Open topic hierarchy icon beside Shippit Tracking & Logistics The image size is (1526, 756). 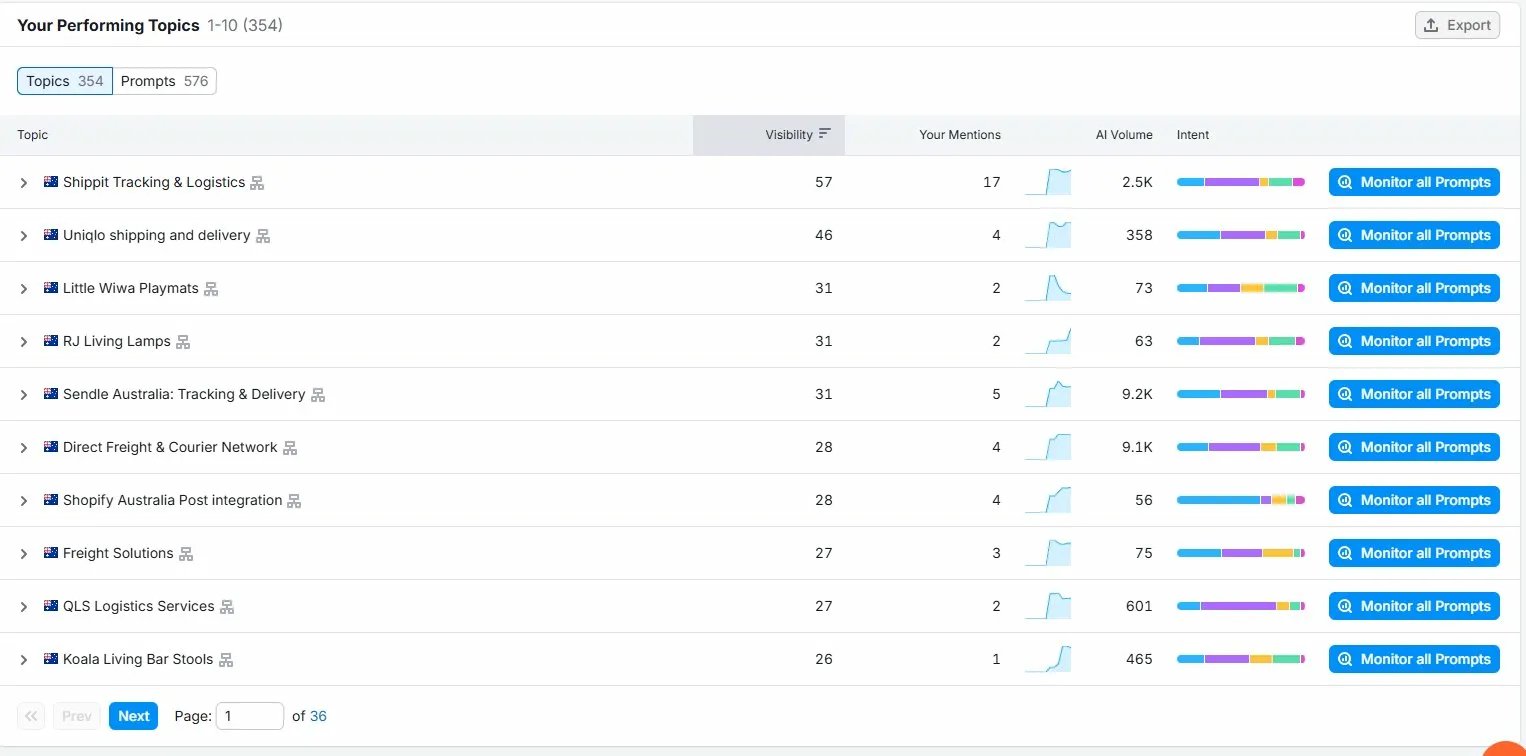pyautogui.click(x=257, y=183)
